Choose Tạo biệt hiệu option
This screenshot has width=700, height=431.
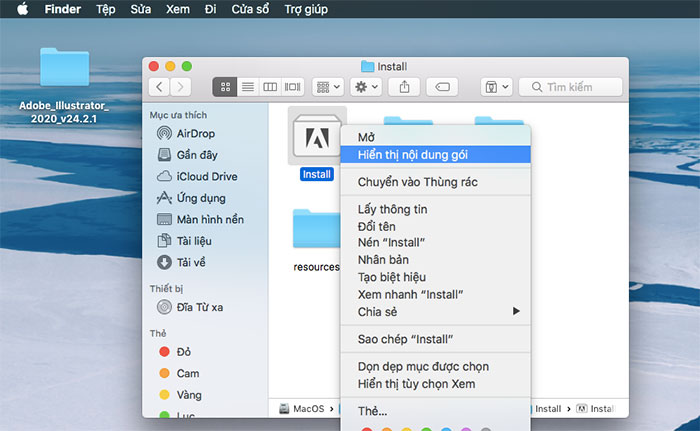pyautogui.click(x=435, y=277)
